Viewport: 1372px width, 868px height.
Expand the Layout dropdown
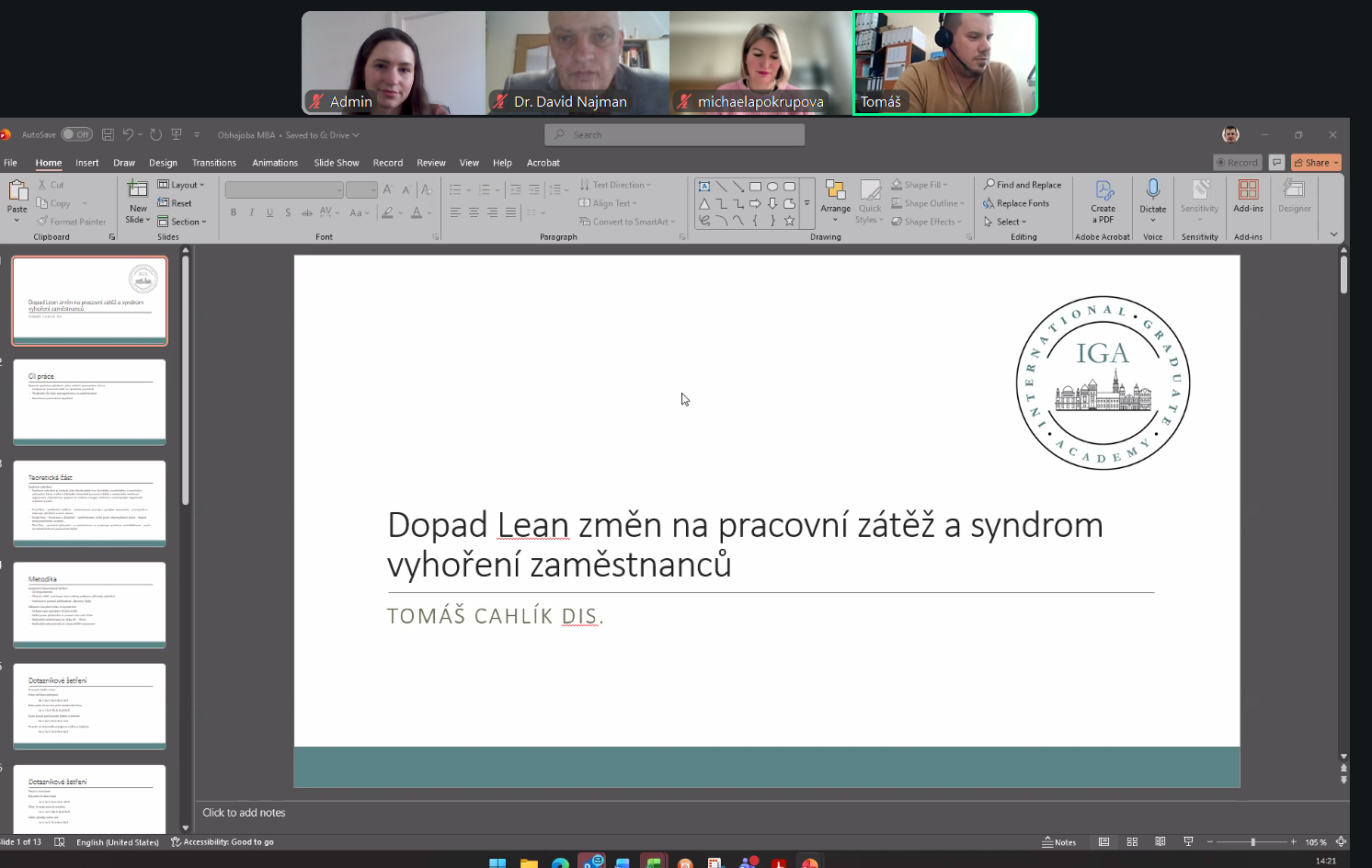point(182,185)
